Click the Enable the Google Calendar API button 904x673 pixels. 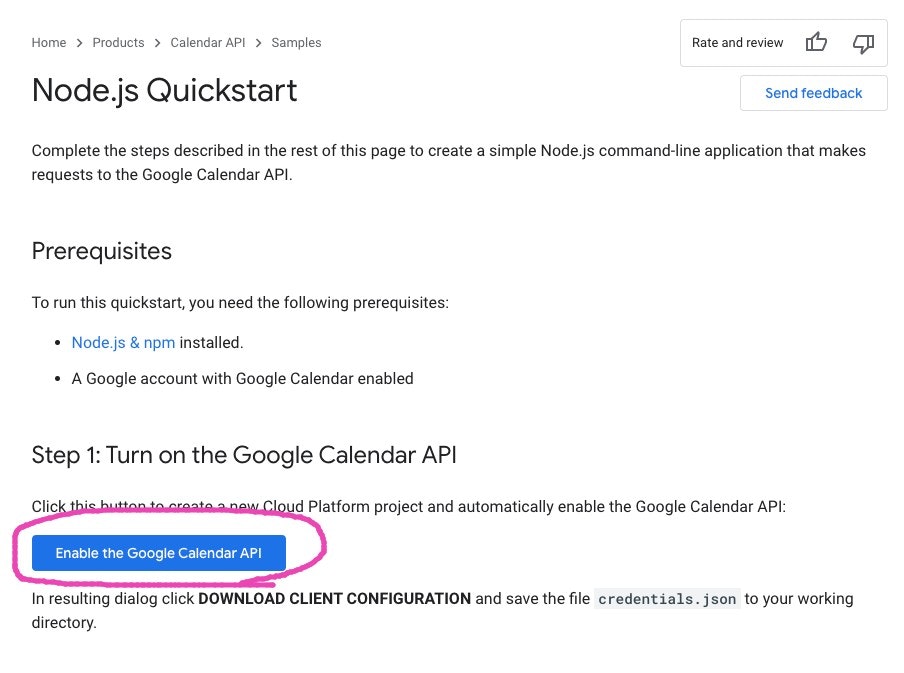158,553
